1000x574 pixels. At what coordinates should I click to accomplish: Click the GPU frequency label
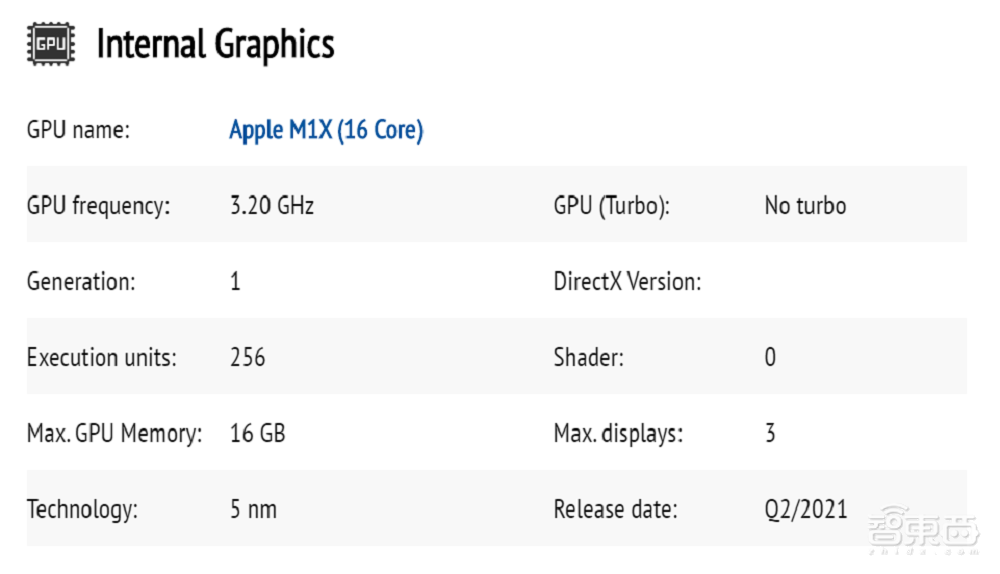(99, 206)
